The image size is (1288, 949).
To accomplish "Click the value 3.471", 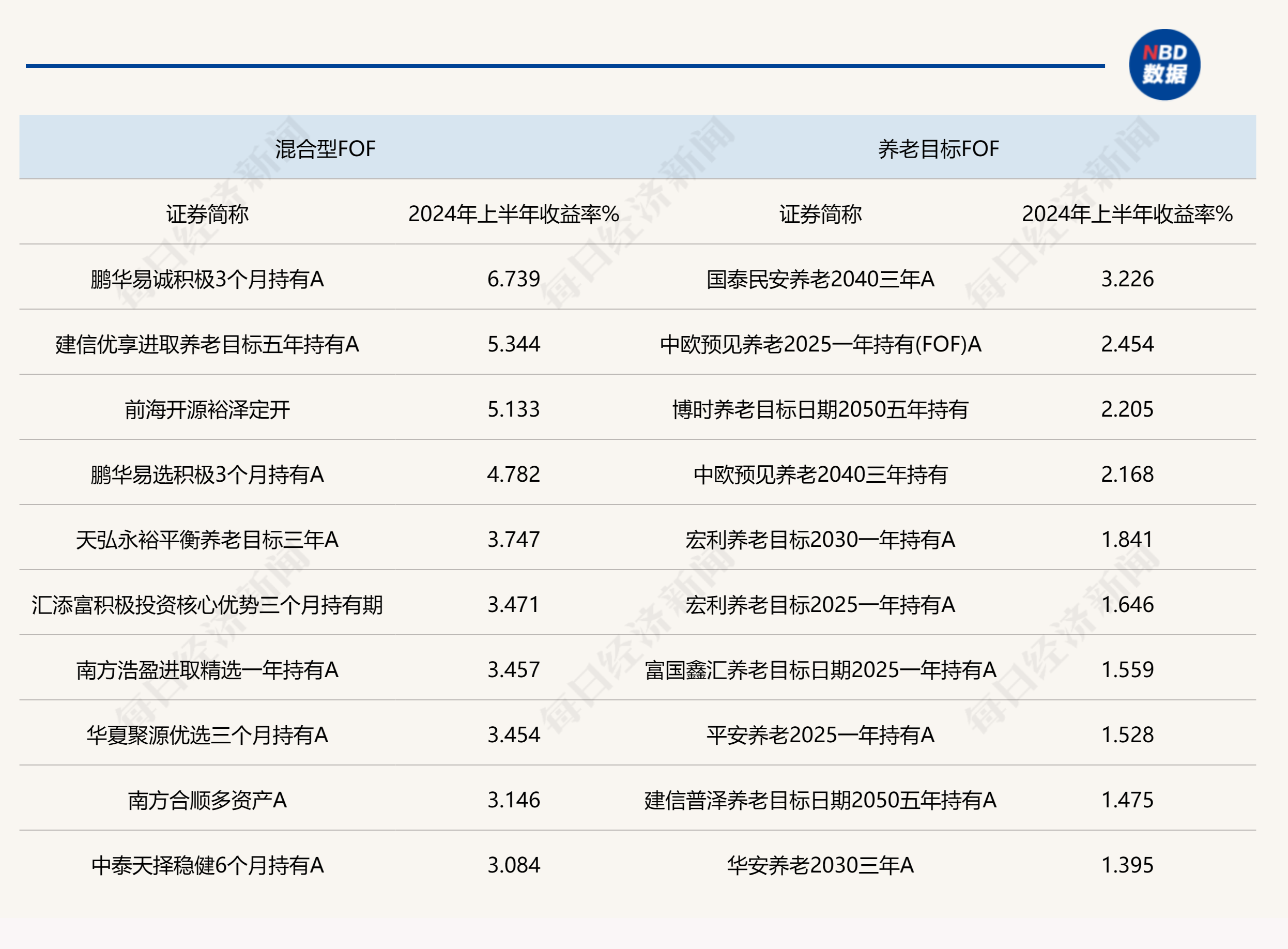I will (x=514, y=604).
